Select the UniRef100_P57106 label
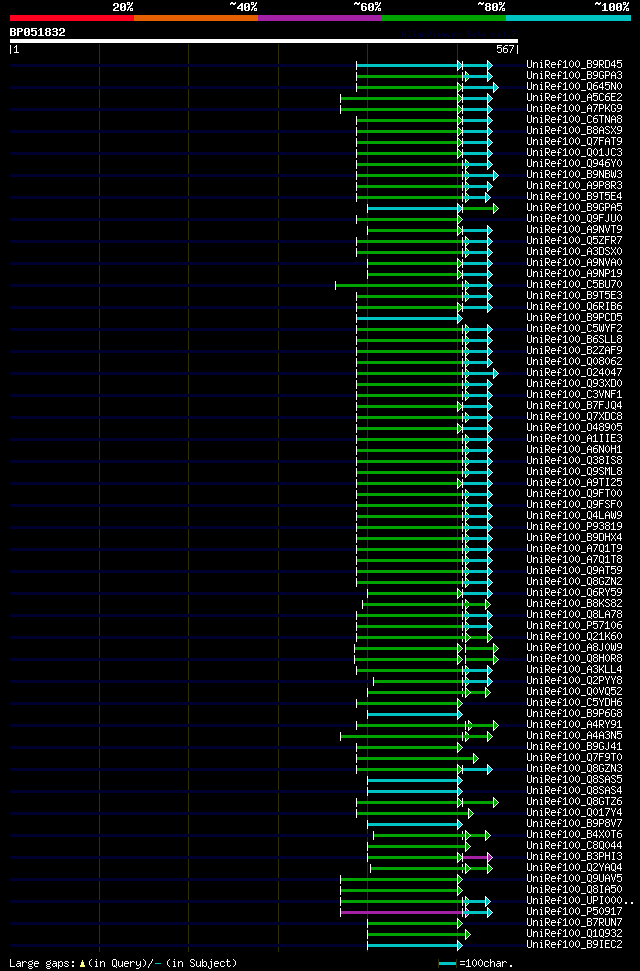640x971 pixels. [574, 625]
